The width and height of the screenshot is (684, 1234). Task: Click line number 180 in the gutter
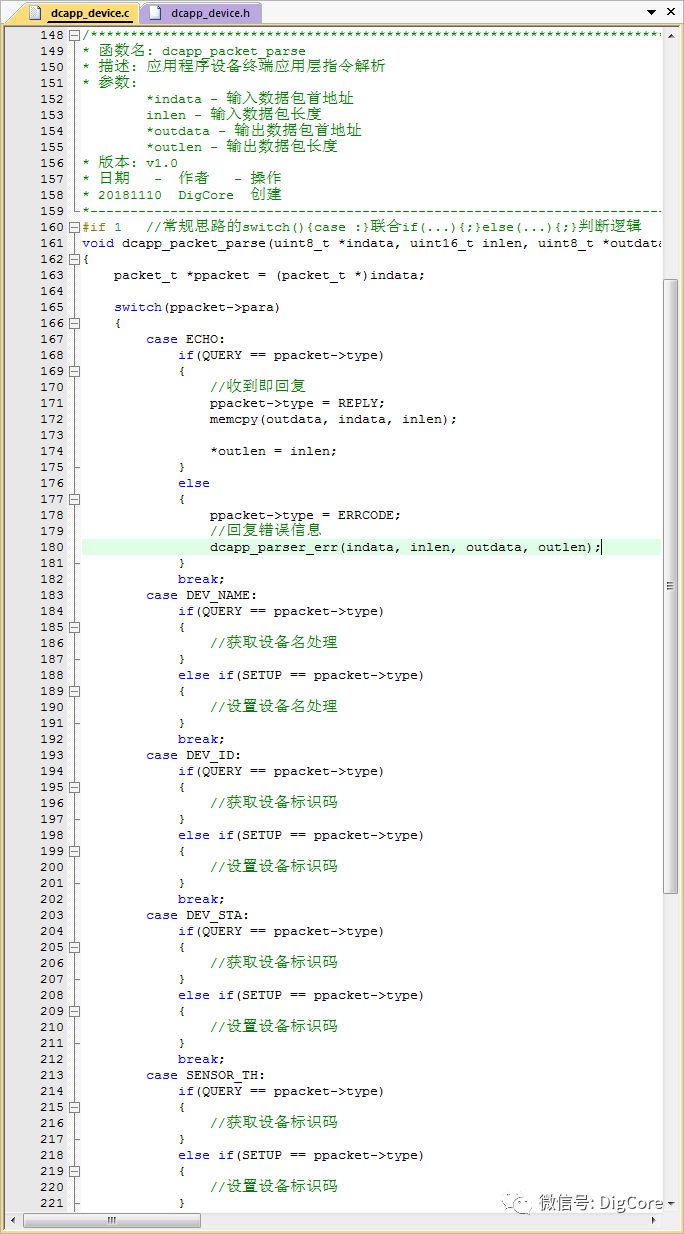coord(51,547)
